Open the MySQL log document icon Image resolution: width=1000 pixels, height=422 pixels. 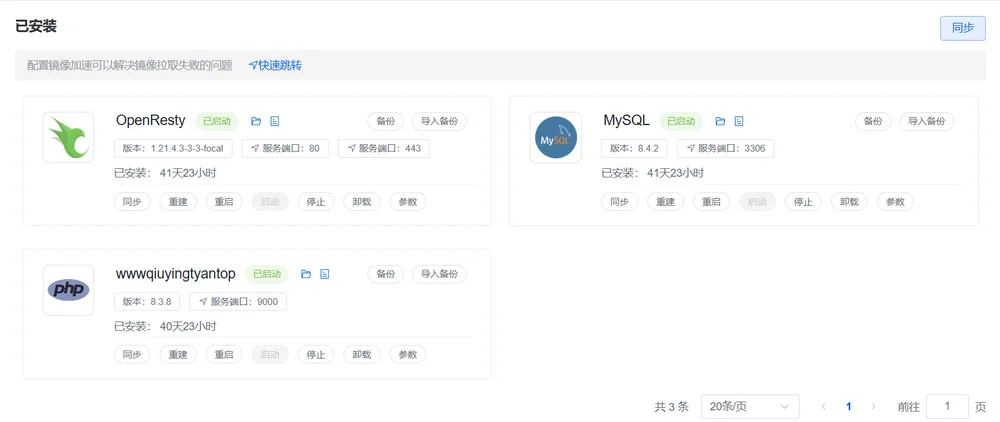pyautogui.click(x=739, y=121)
